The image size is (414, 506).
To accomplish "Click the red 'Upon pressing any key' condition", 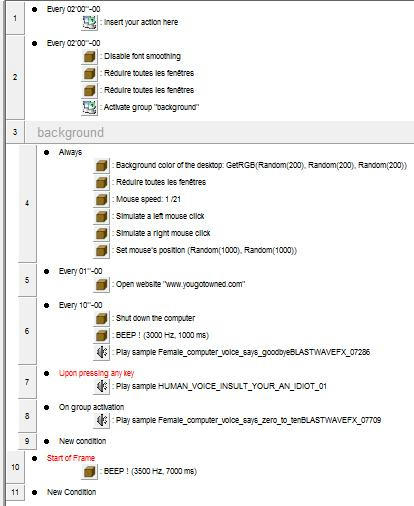I will tap(96, 373).
